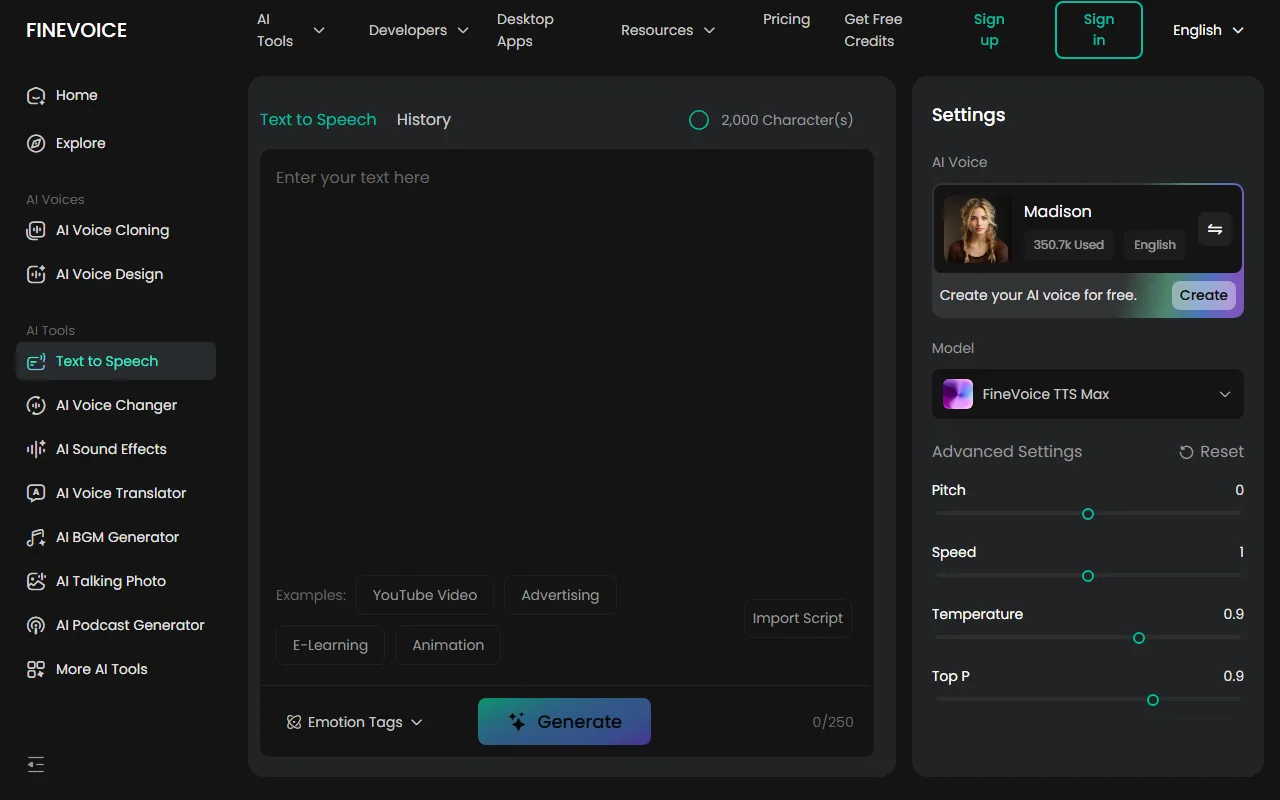Click the AI Voice Cloning sidebar icon
Screen dimensions: 1280x800
(36, 230)
